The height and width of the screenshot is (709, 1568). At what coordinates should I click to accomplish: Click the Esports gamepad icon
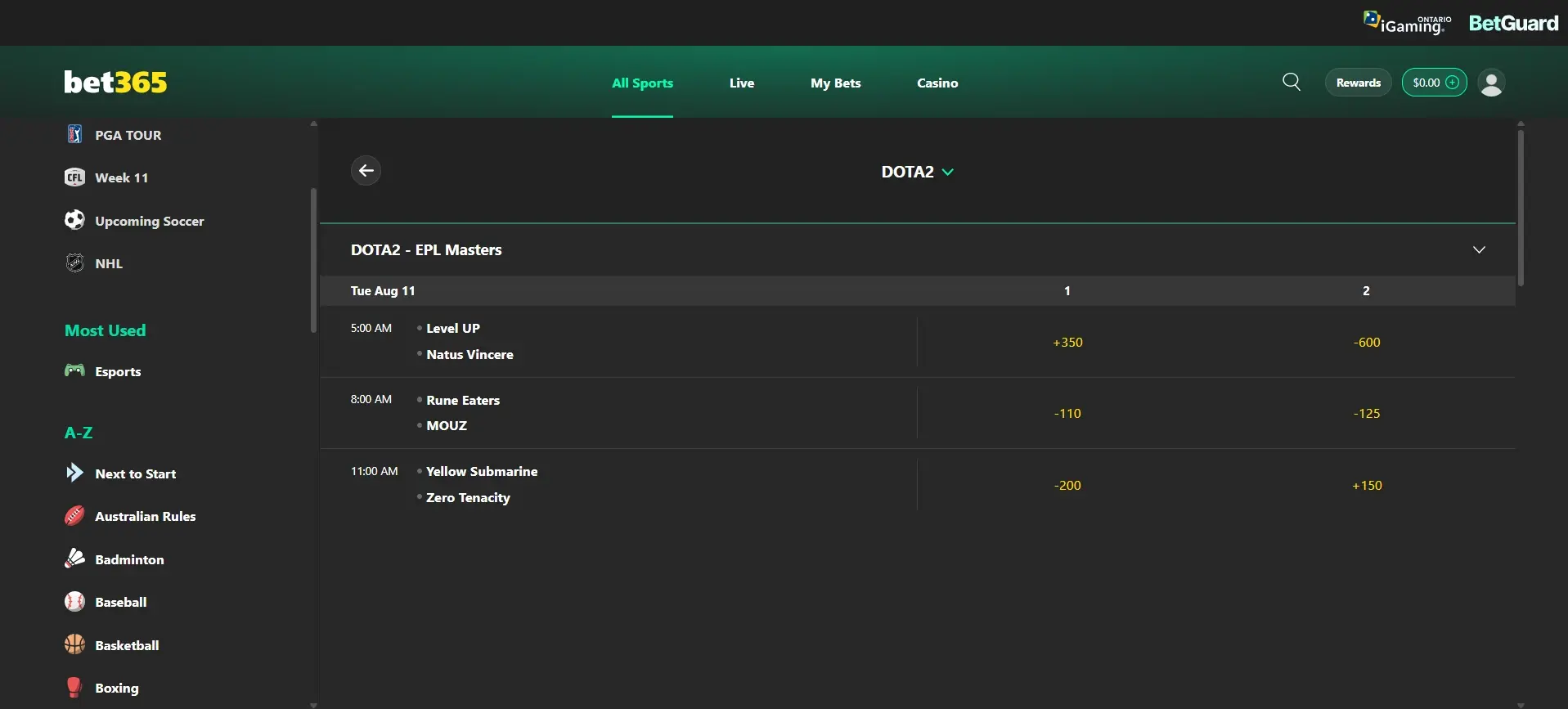[x=74, y=370]
